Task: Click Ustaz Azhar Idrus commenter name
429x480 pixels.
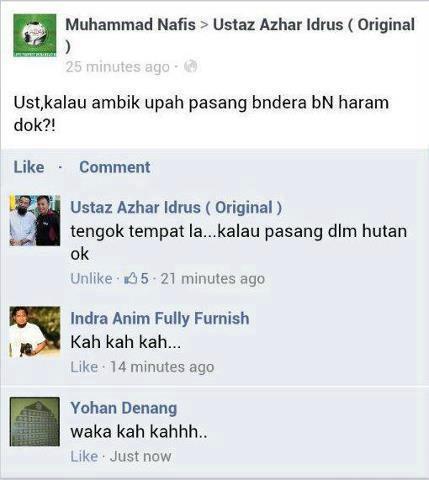Action: click(176, 207)
